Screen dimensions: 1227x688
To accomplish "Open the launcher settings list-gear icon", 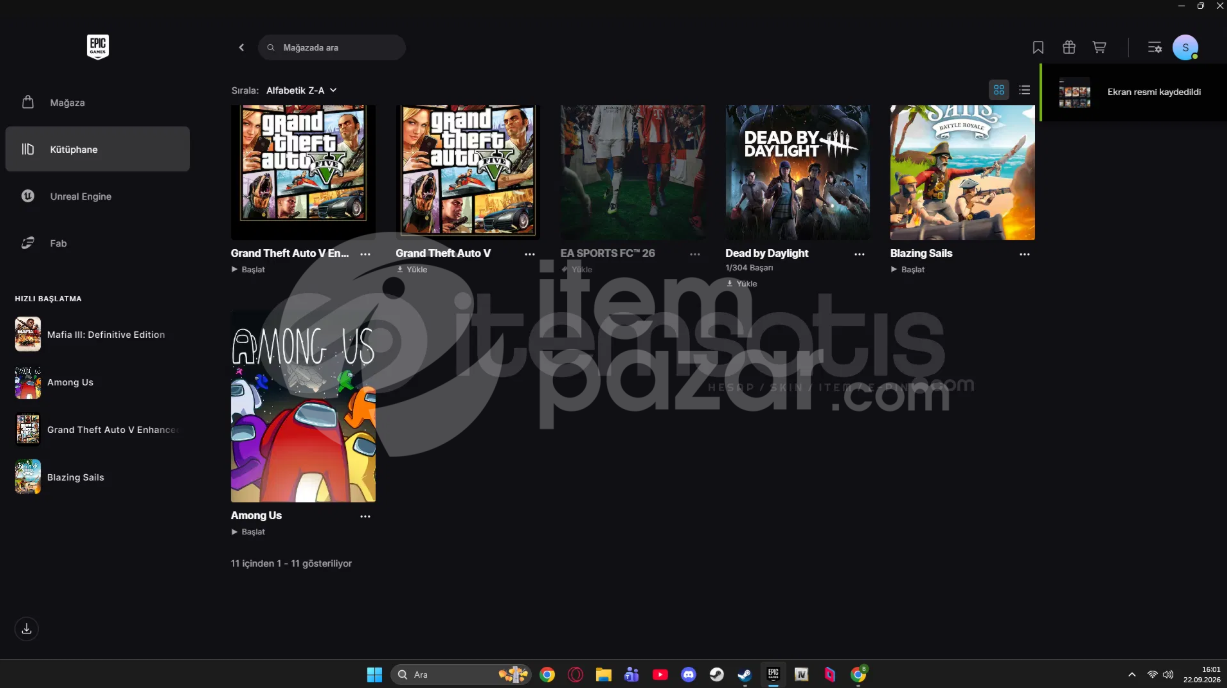I will coord(1155,47).
